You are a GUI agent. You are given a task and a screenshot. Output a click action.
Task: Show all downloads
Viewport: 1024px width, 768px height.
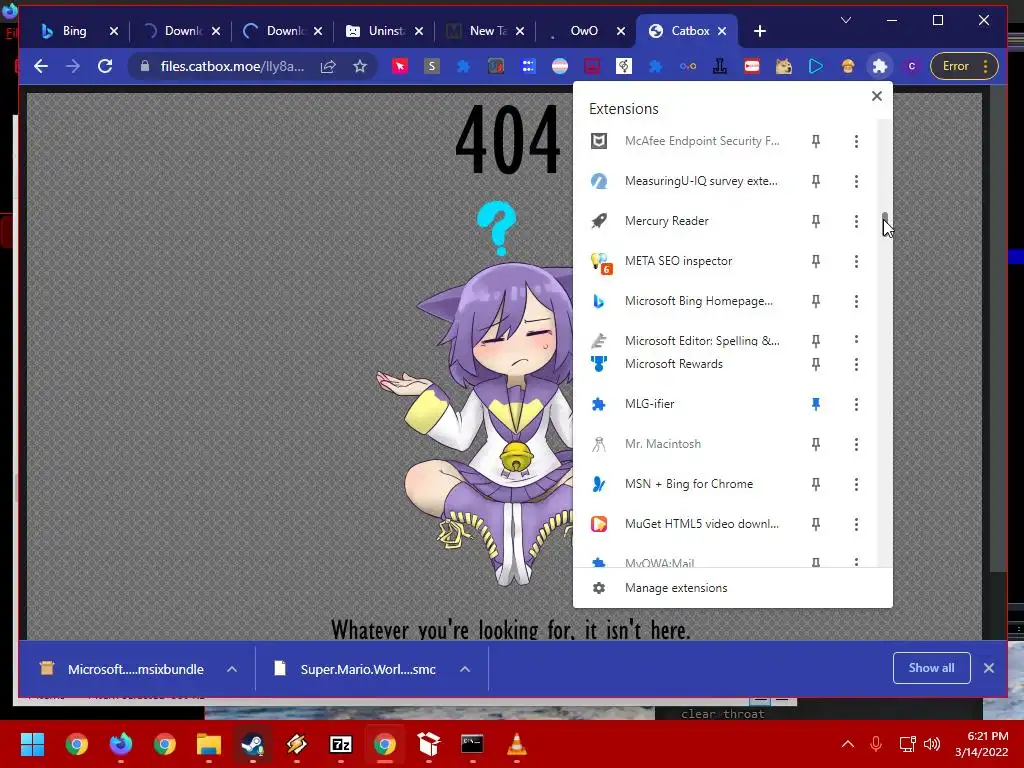click(x=931, y=668)
